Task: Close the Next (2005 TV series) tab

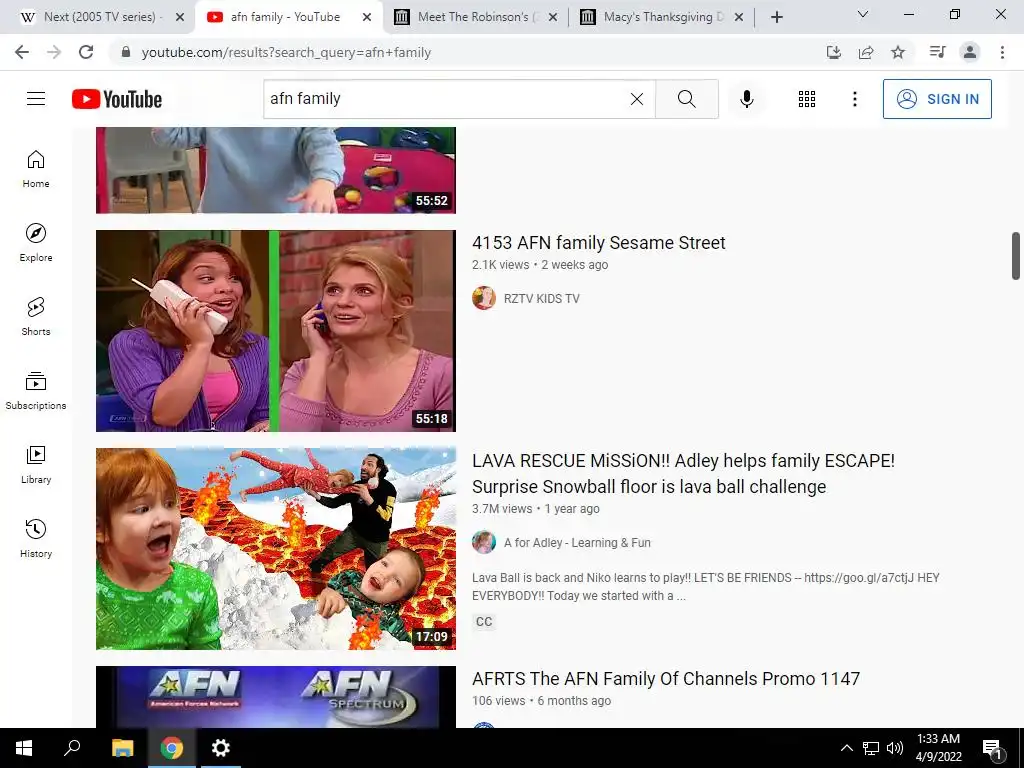Action: tap(180, 18)
